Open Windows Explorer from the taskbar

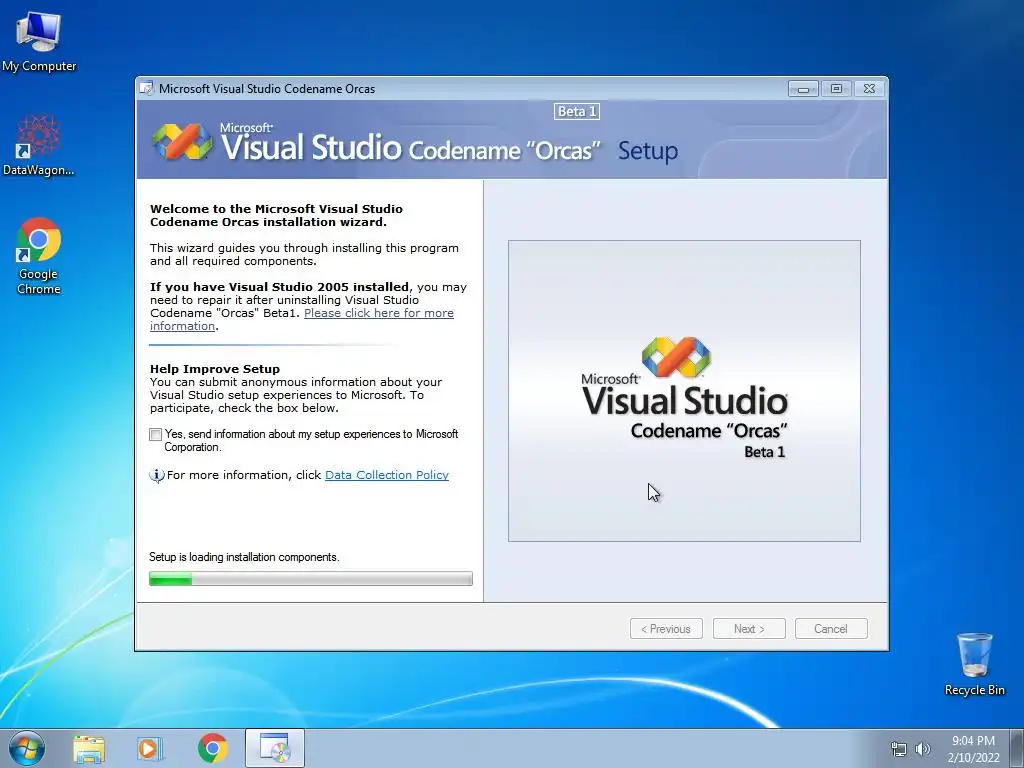coord(89,749)
